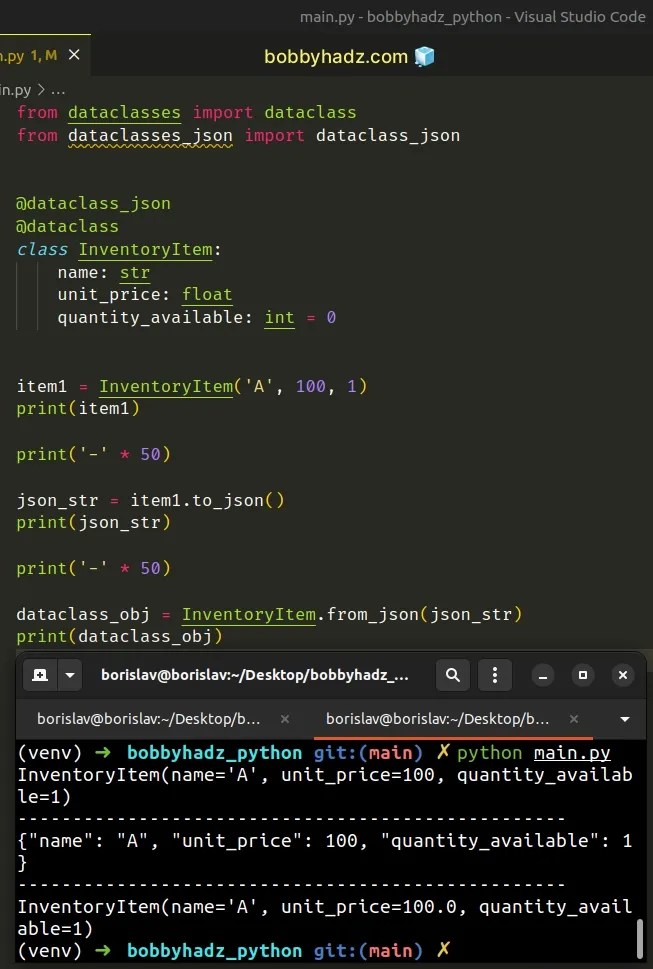
Task: Click the breadcrumb ellipsis after main.py
Action: coord(58,90)
